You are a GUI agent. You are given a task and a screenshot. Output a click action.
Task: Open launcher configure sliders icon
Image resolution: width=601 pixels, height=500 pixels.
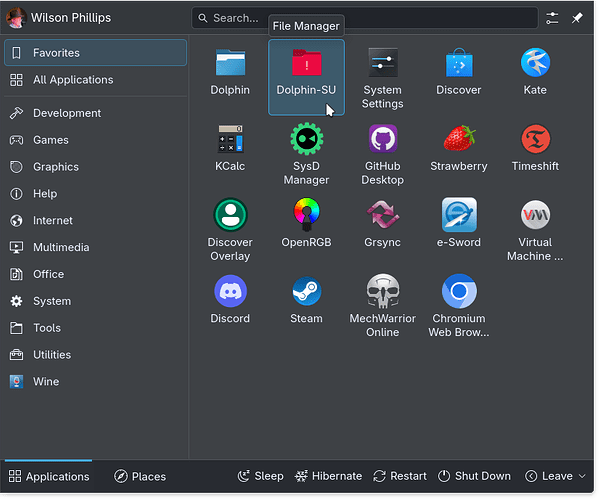click(552, 18)
